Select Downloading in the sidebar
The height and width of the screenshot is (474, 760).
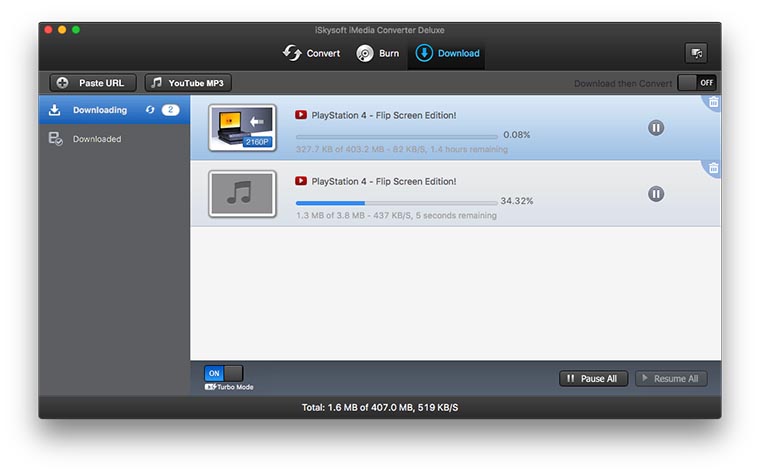click(114, 110)
